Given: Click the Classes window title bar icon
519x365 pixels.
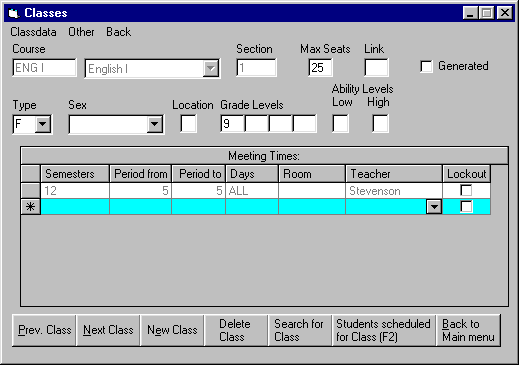Looking at the screenshot, I should 13,13.
